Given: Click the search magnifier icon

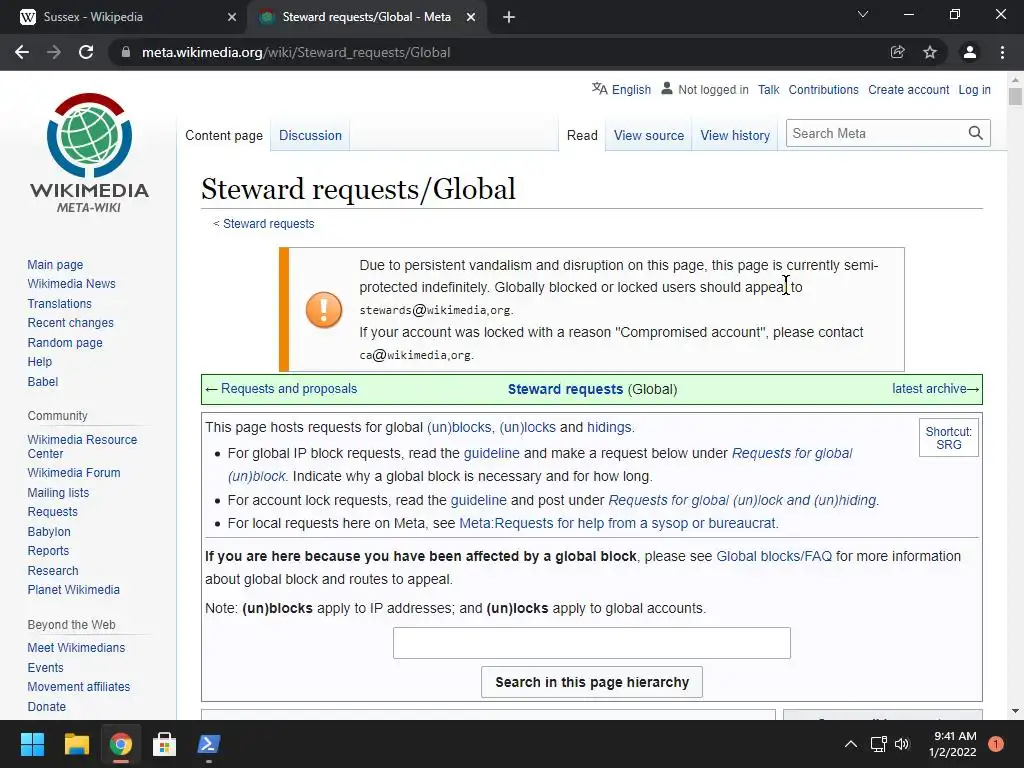Looking at the screenshot, I should coord(976,133).
